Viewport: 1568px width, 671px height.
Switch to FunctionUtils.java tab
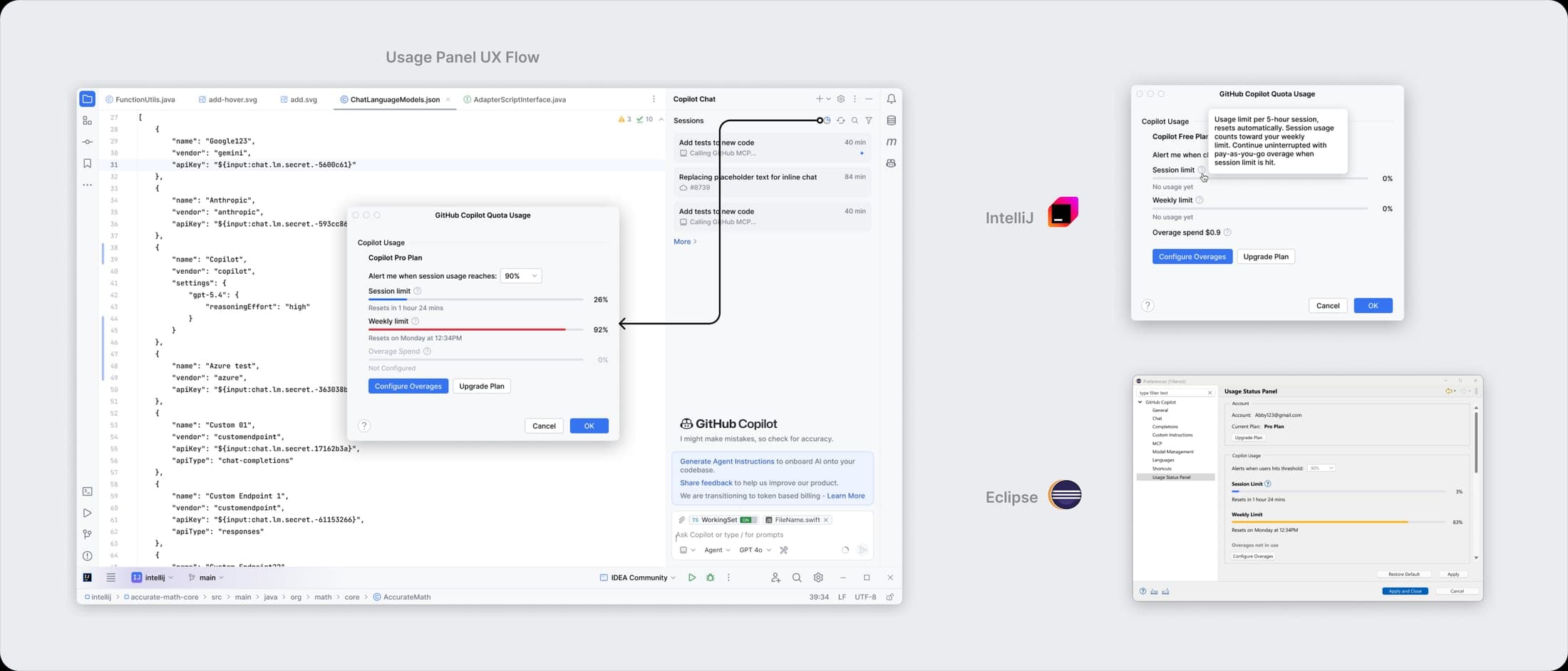(140, 100)
